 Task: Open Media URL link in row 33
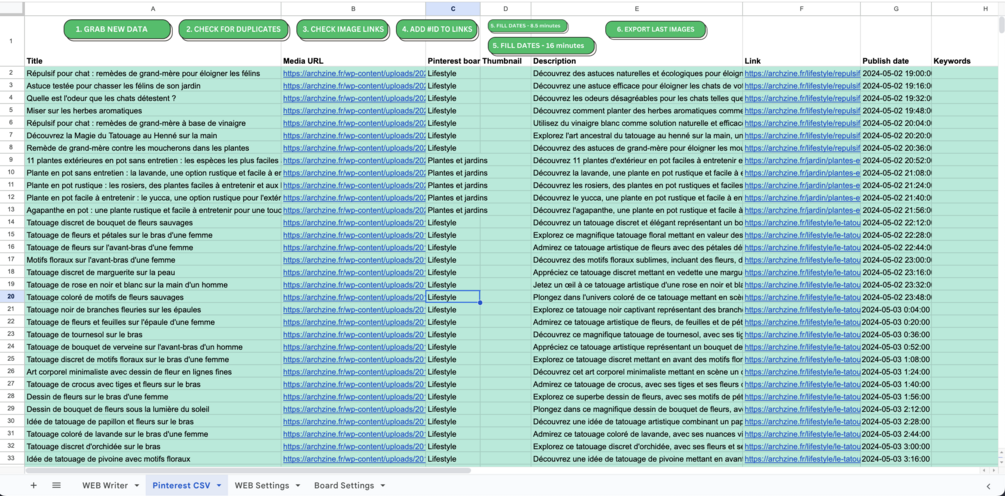(x=354, y=459)
